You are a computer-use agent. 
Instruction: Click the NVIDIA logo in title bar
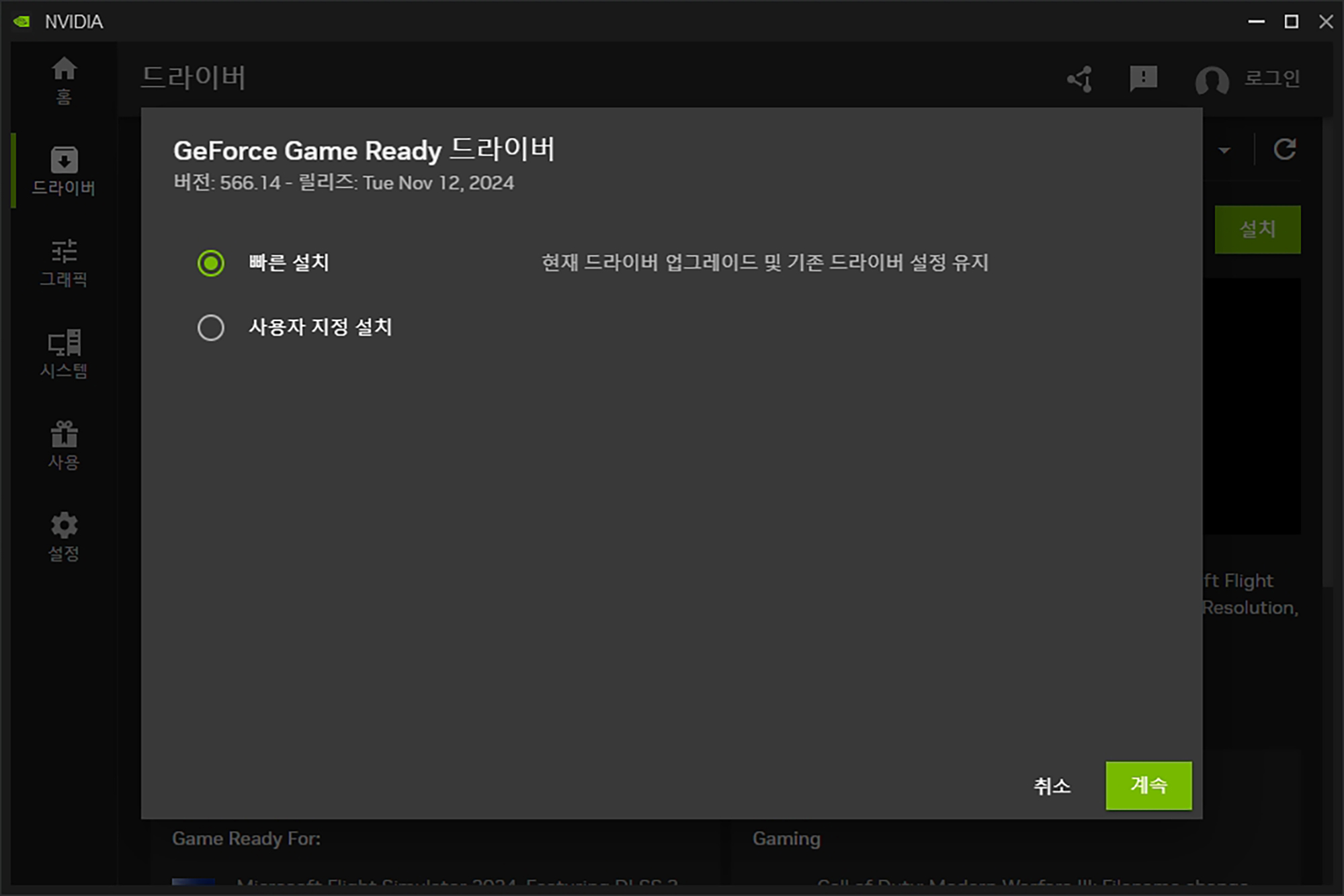pos(22,21)
